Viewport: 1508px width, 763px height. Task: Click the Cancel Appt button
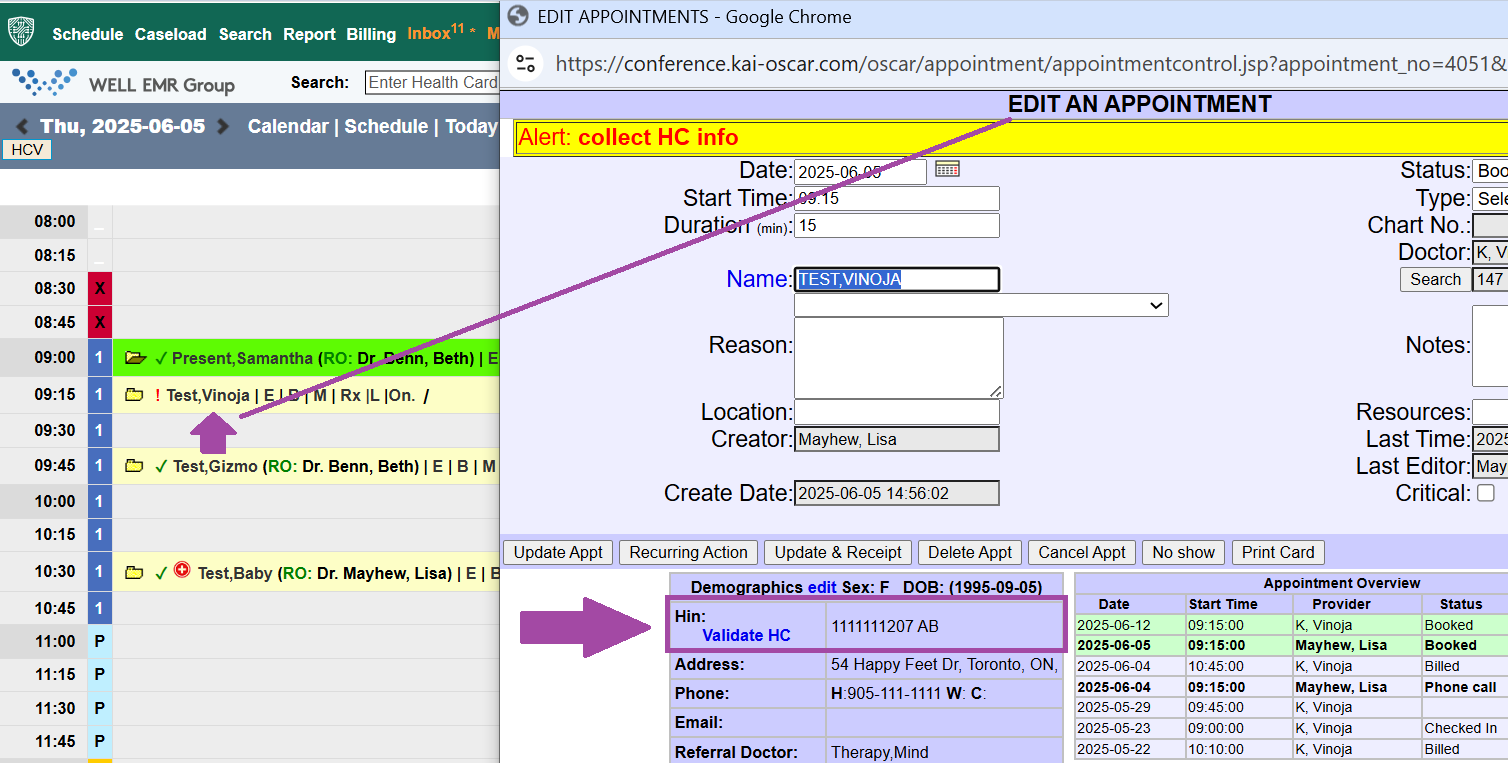(1082, 552)
